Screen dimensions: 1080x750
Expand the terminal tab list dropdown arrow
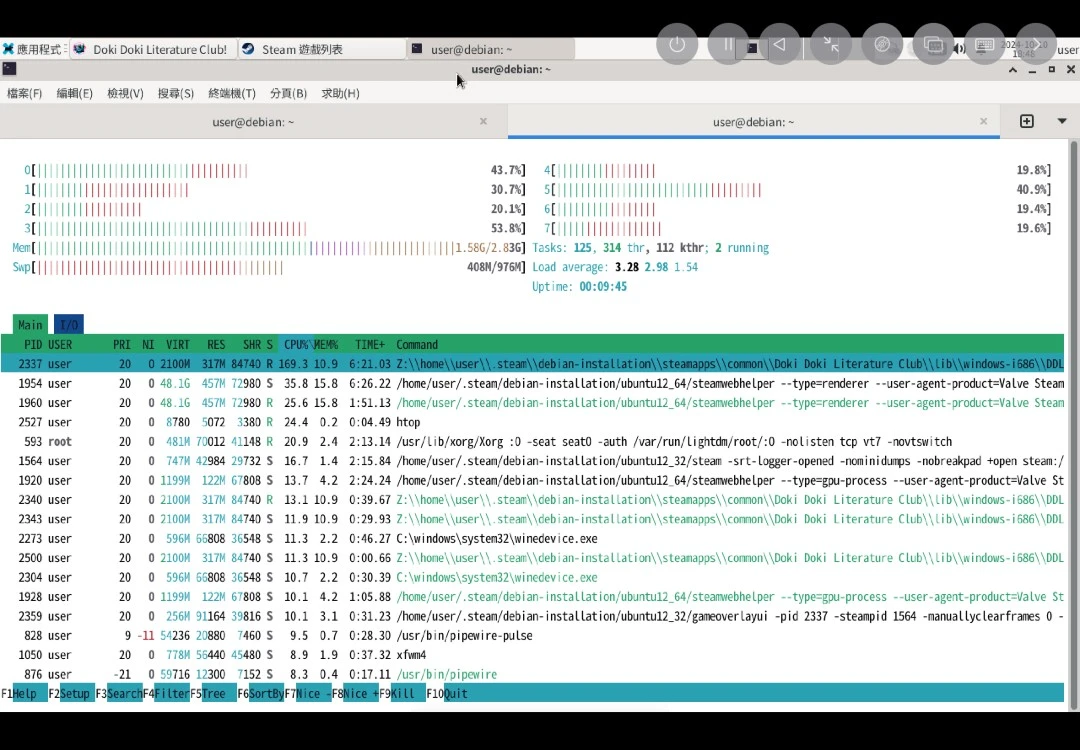click(x=1061, y=121)
